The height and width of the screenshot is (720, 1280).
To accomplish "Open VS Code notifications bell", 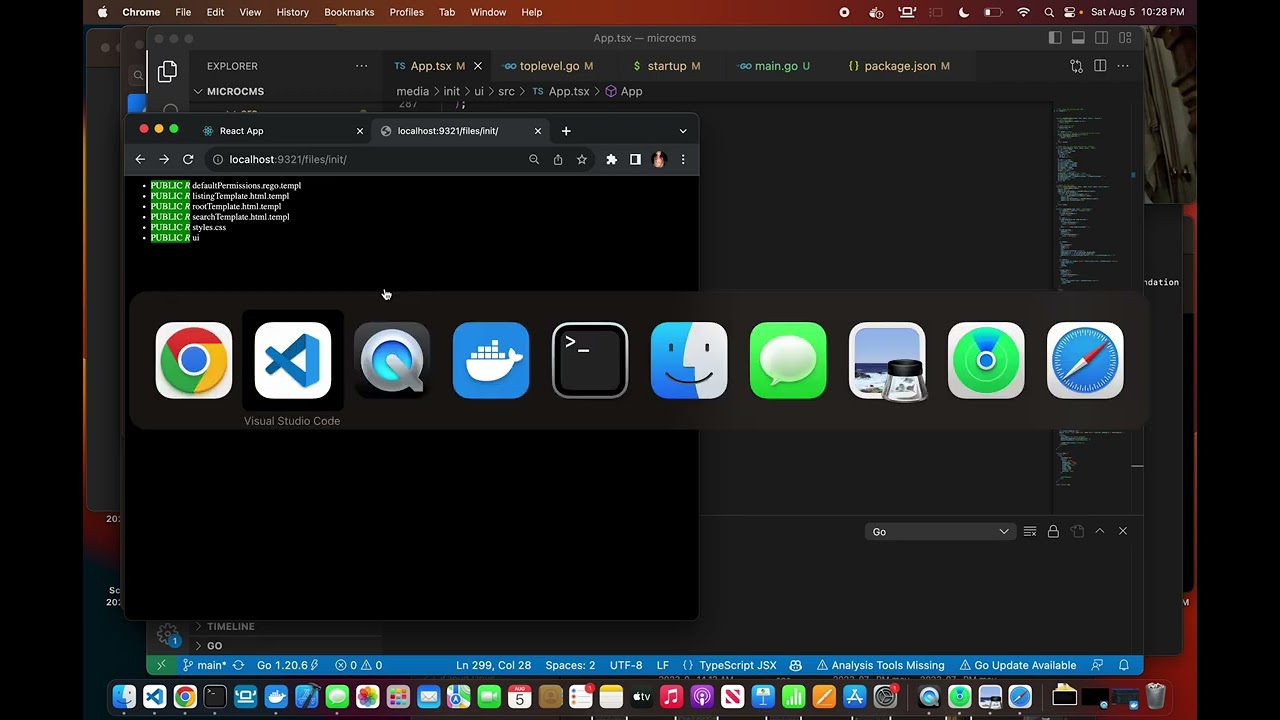I will point(1124,665).
